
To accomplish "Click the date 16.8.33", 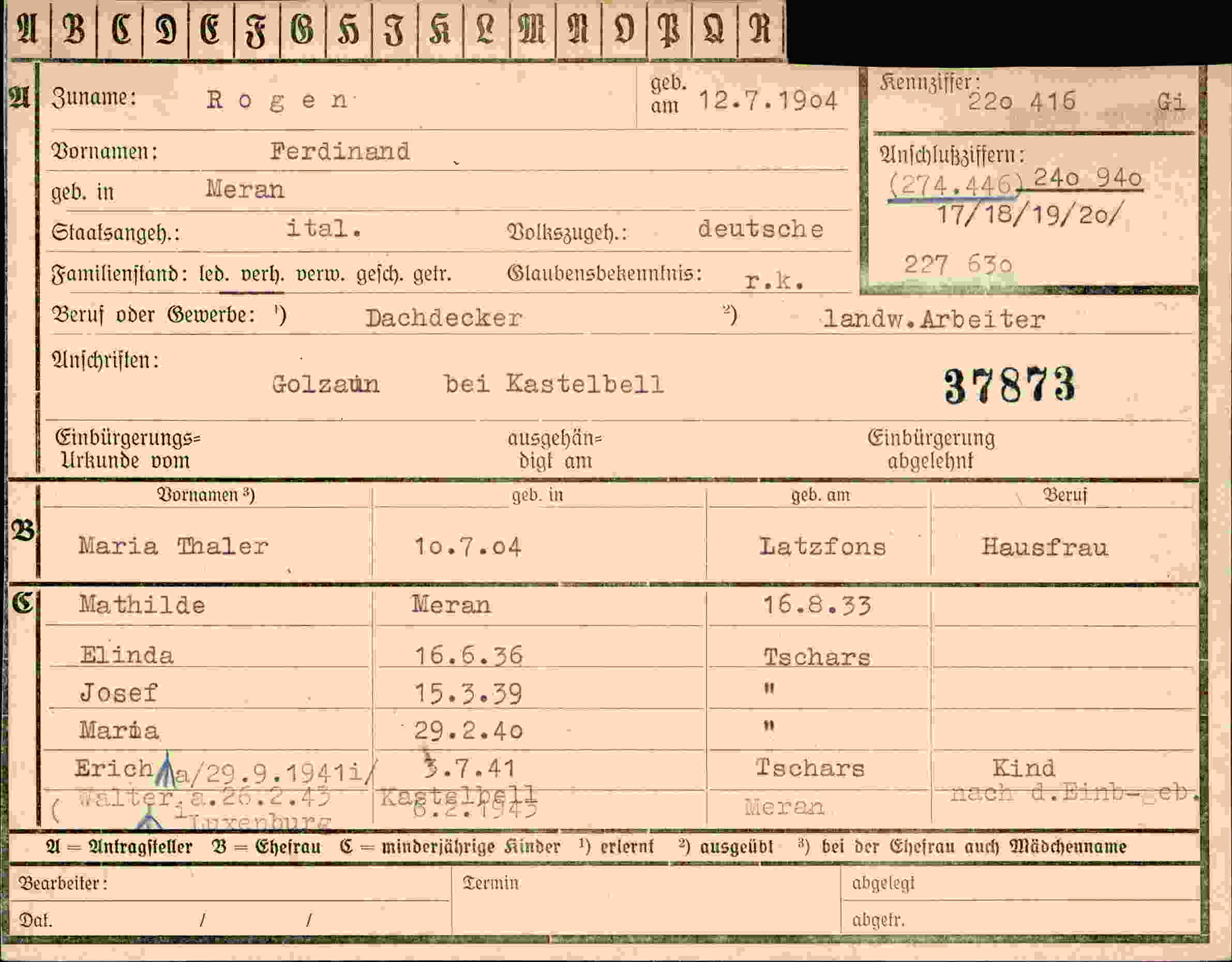I will [x=817, y=606].
